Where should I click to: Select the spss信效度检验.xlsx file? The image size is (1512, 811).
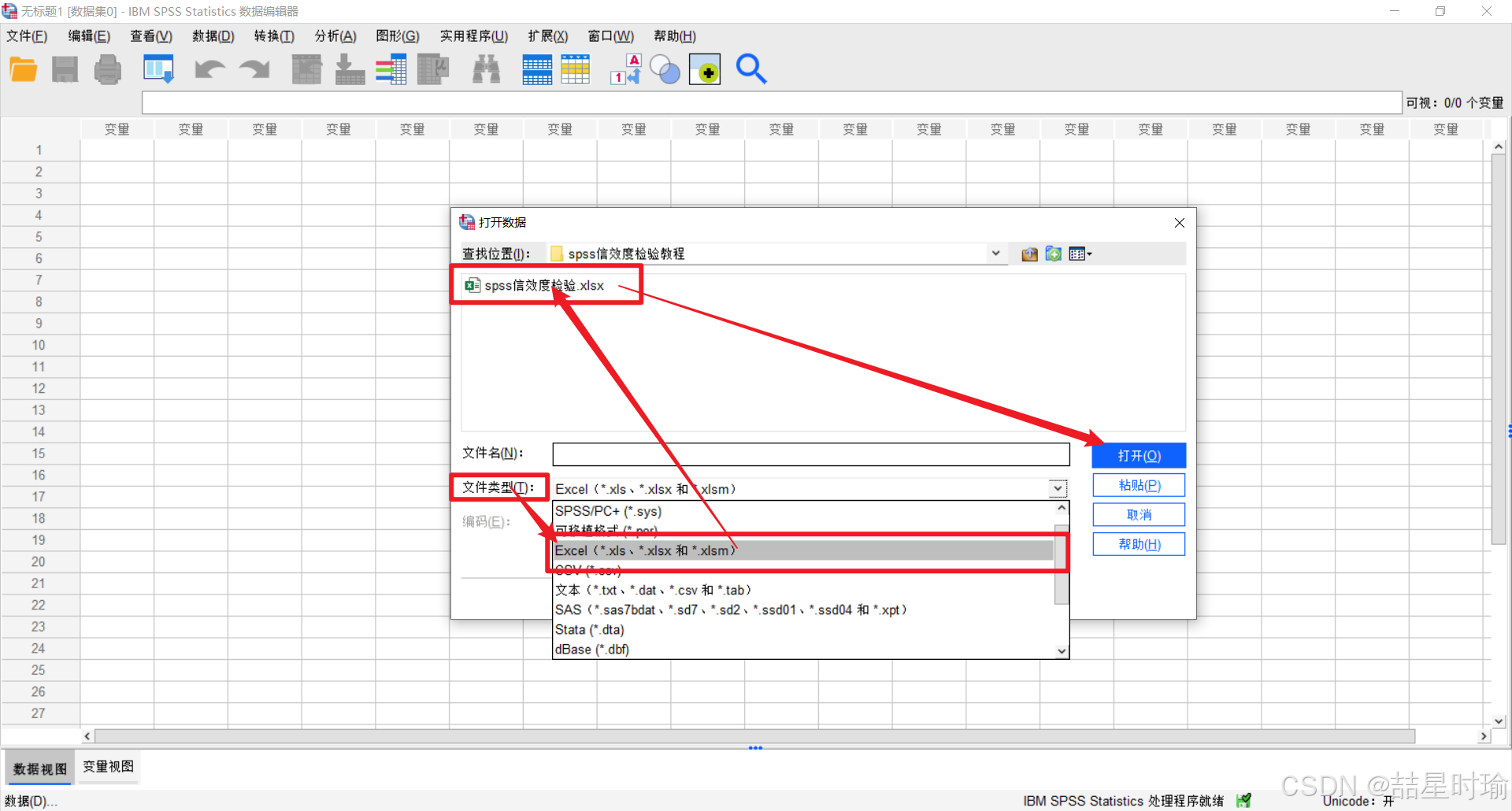pyautogui.click(x=535, y=285)
